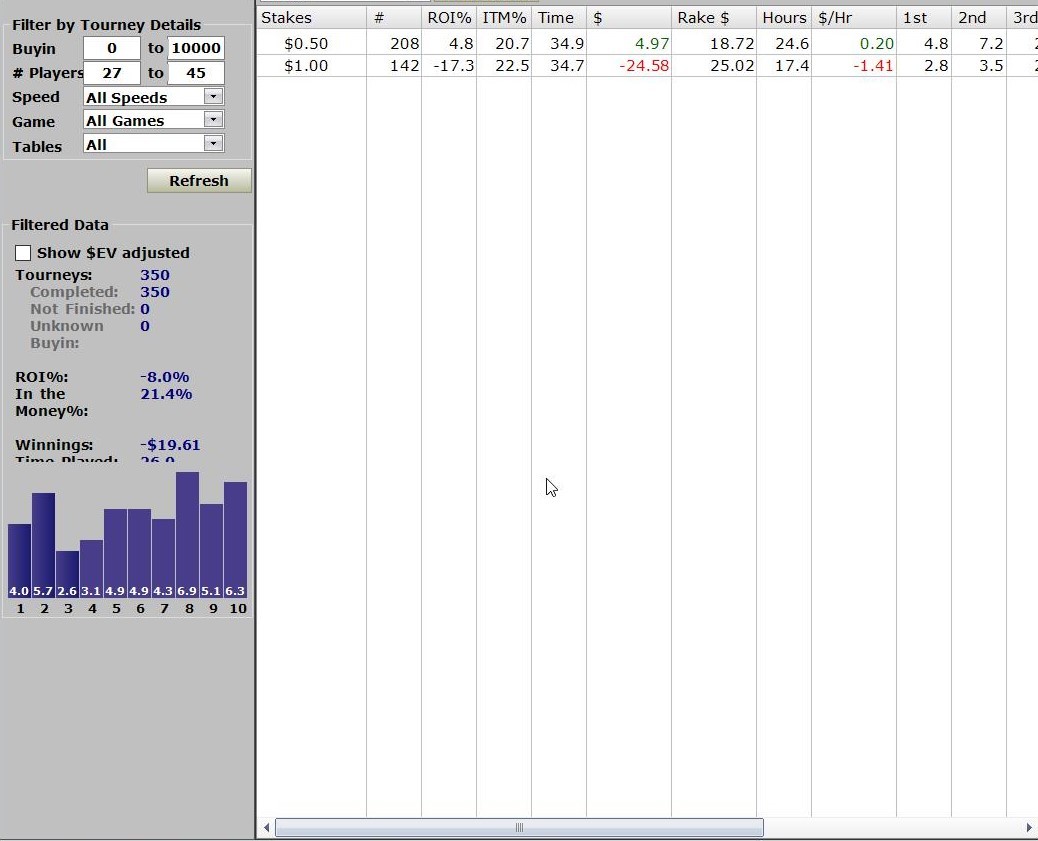1038x841 pixels.
Task: Open the Speed dropdown arrow
Action: pyautogui.click(x=213, y=97)
